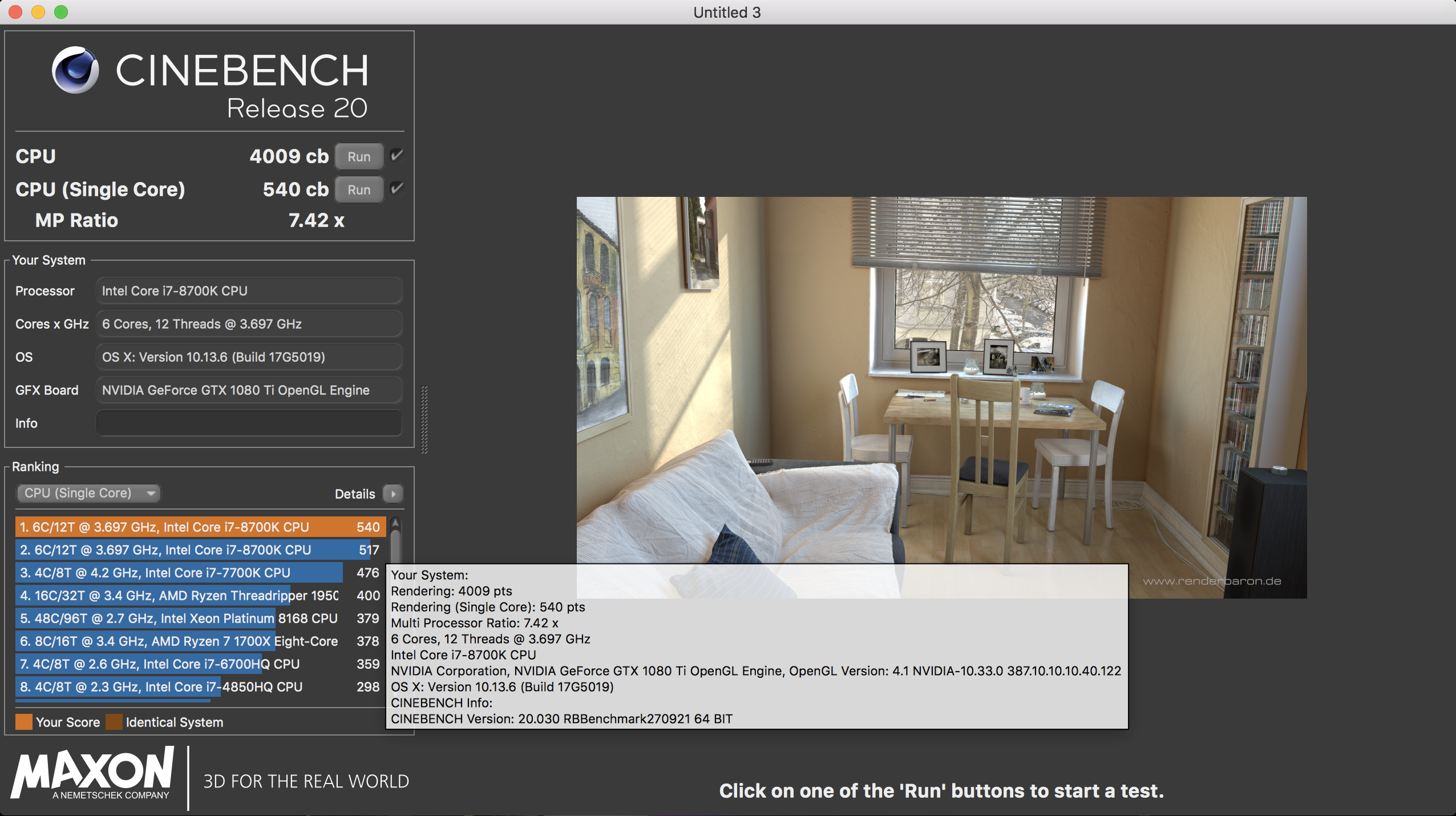Screen dimensions: 1456x816
Task: Click the Processor field showing i7-8700K
Action: [249, 291]
